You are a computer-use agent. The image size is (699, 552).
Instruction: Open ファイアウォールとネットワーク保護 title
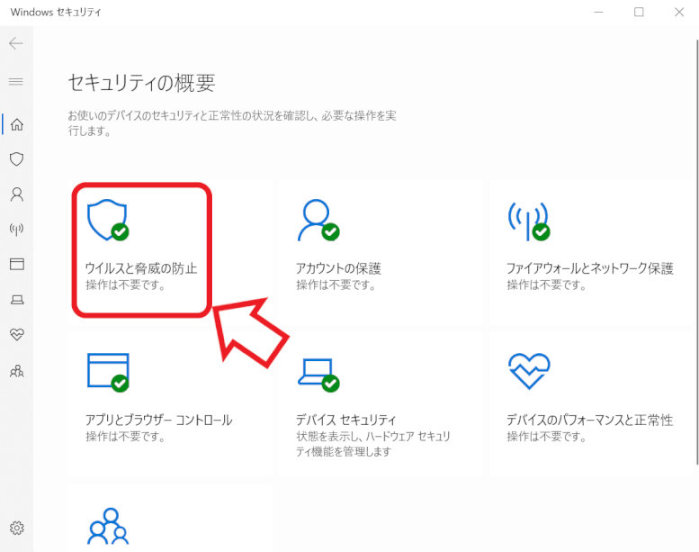click(589, 268)
